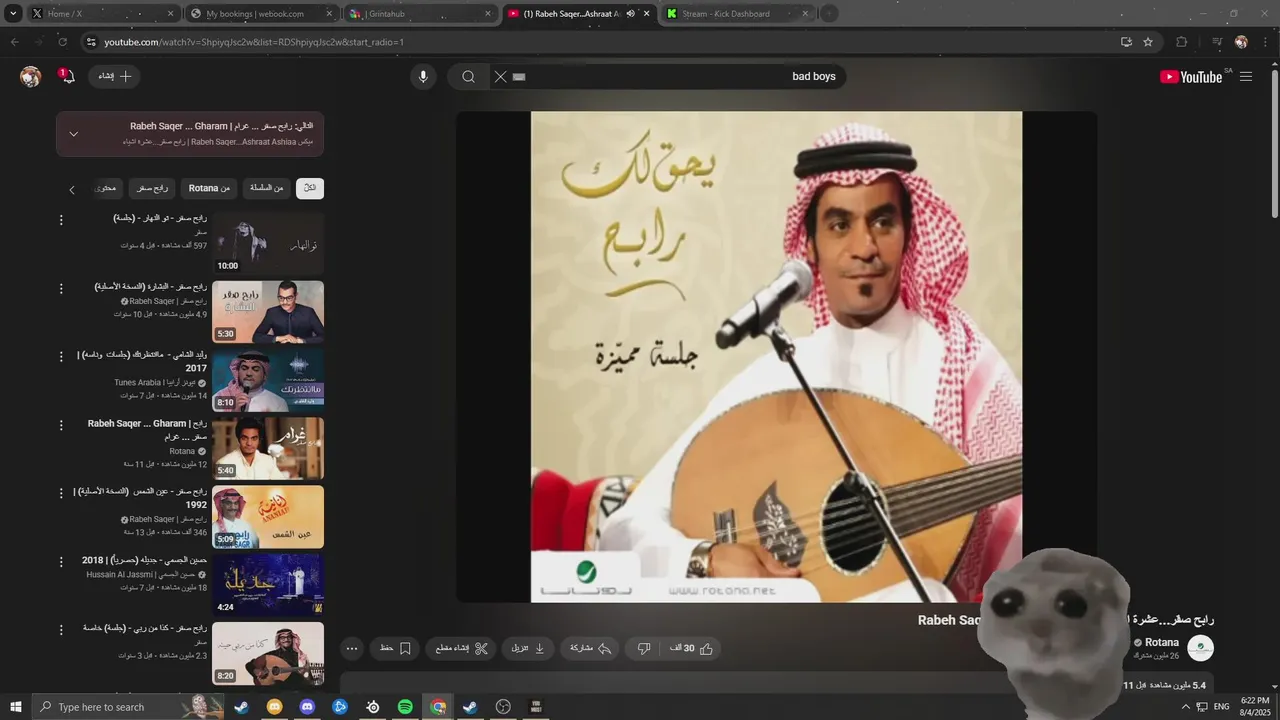This screenshot has height=720, width=1280.
Task: Open the Chrome extensions puzzle icon
Action: [x=1182, y=42]
